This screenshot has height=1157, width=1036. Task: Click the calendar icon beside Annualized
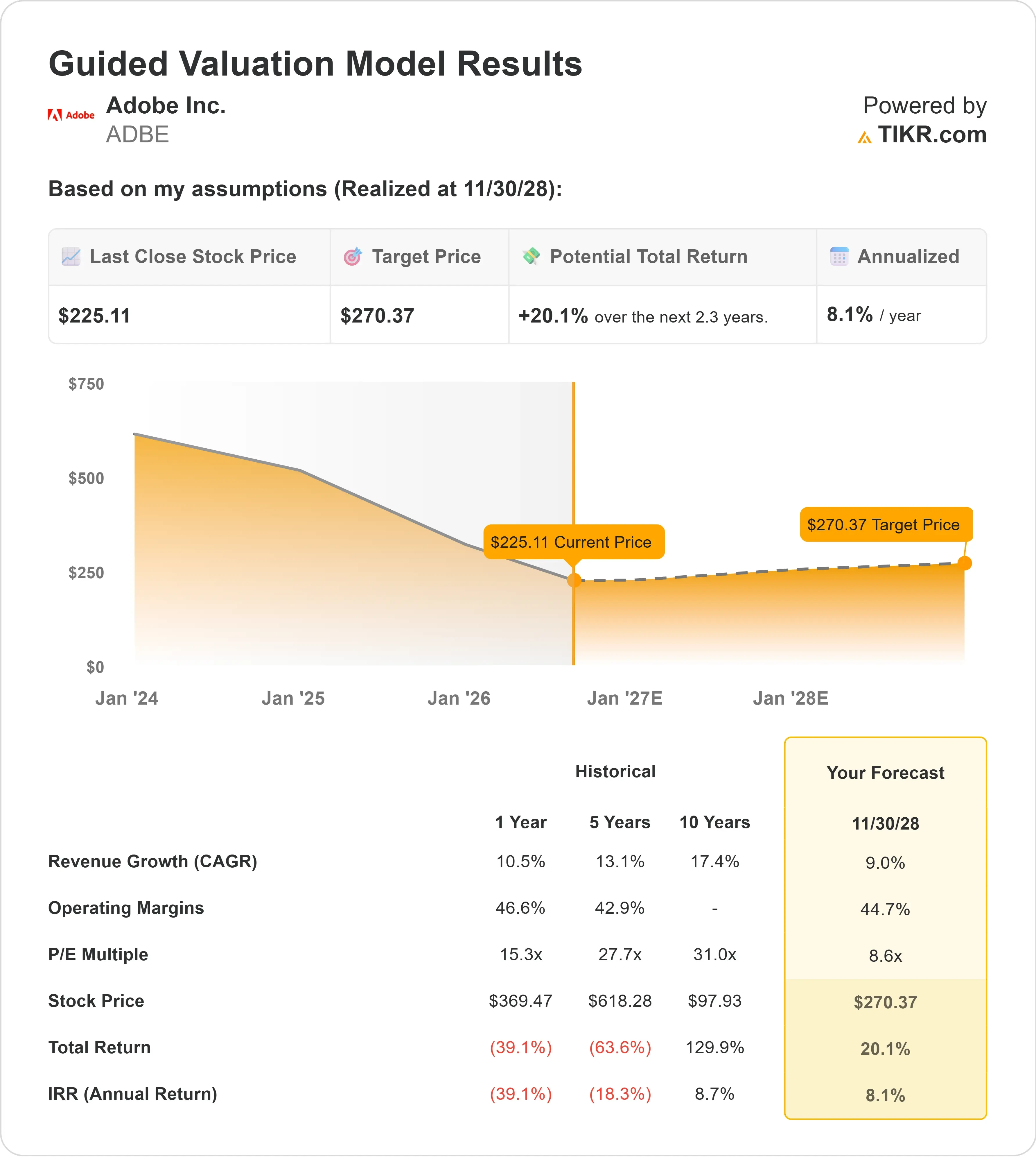pos(839,257)
